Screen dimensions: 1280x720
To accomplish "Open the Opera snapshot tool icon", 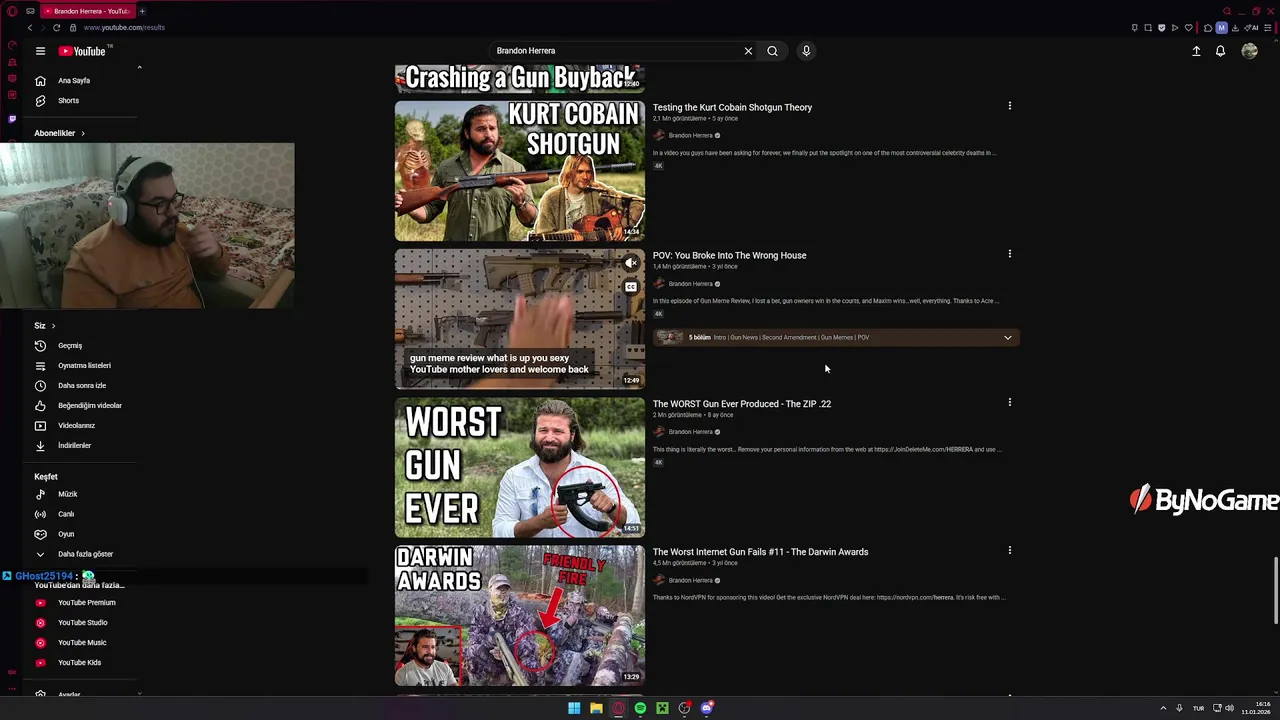I will (x=1148, y=28).
